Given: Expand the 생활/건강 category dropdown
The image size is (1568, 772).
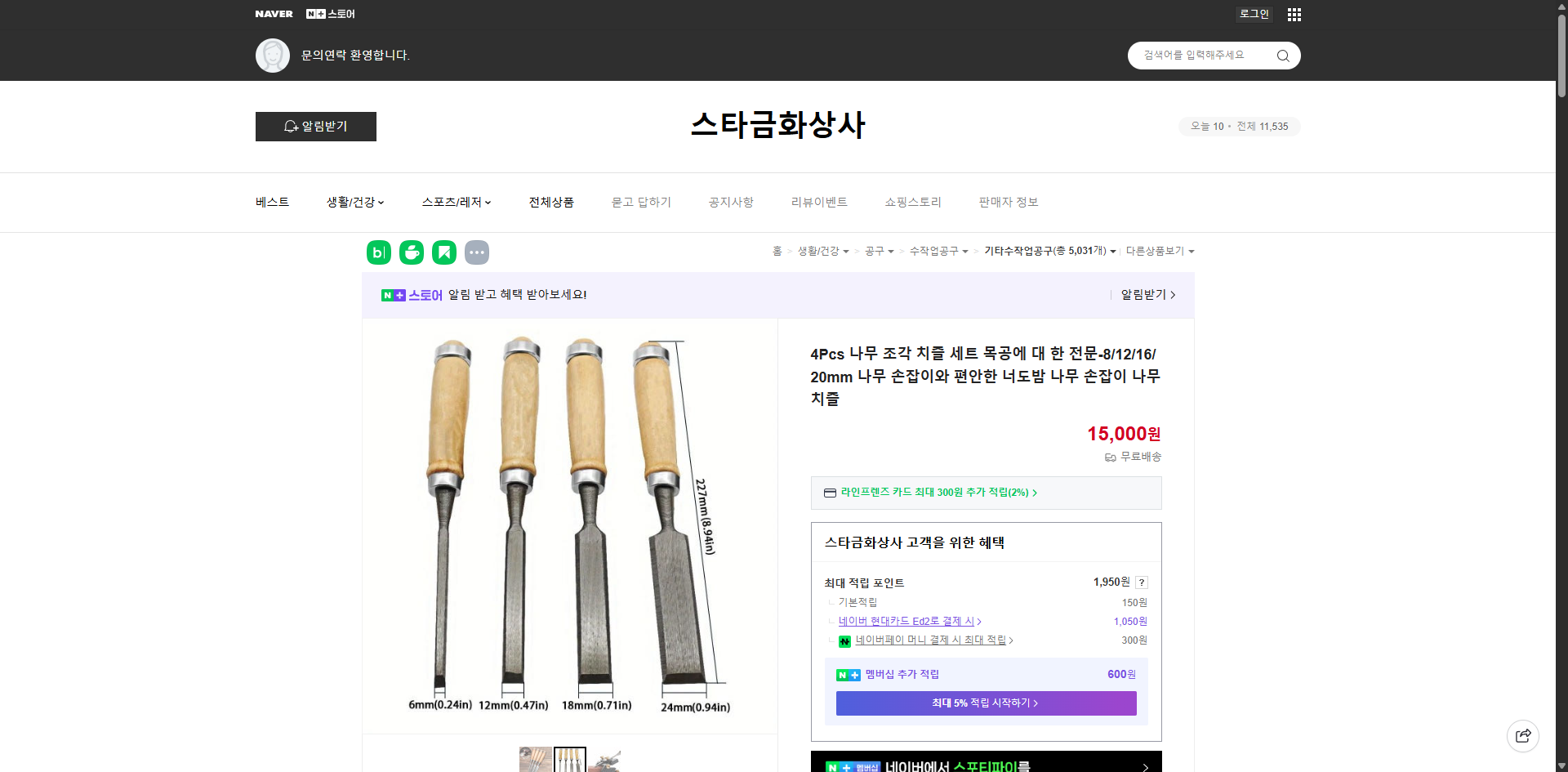Looking at the screenshot, I should tap(354, 202).
